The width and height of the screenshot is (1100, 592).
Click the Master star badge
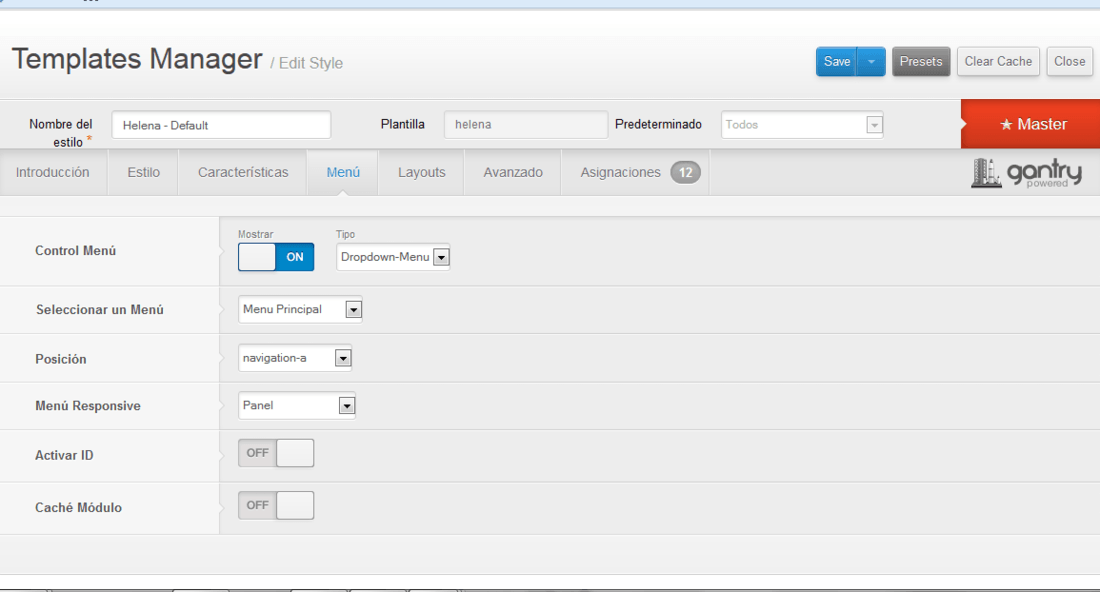click(1031, 124)
